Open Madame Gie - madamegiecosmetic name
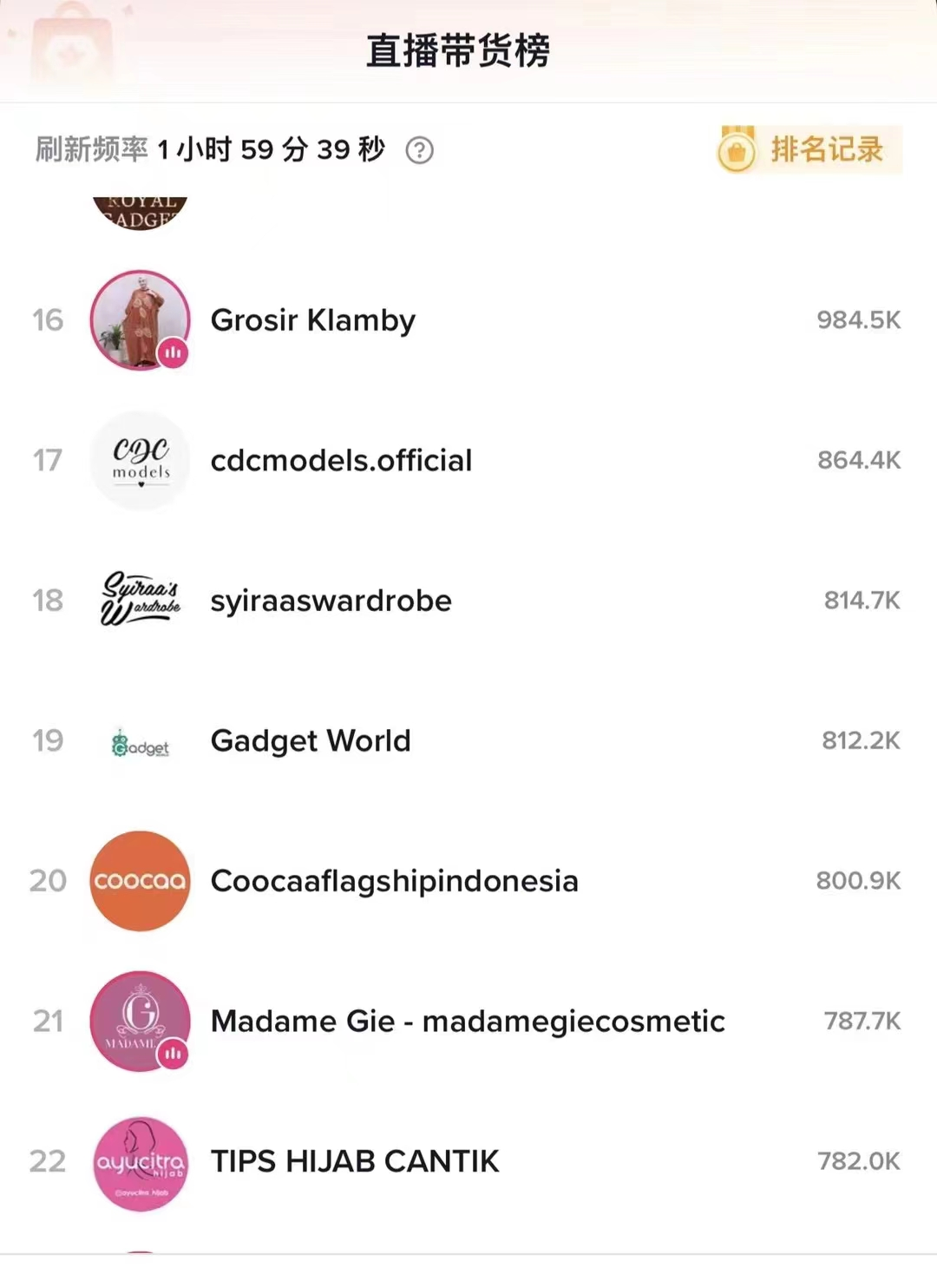 (468, 1022)
